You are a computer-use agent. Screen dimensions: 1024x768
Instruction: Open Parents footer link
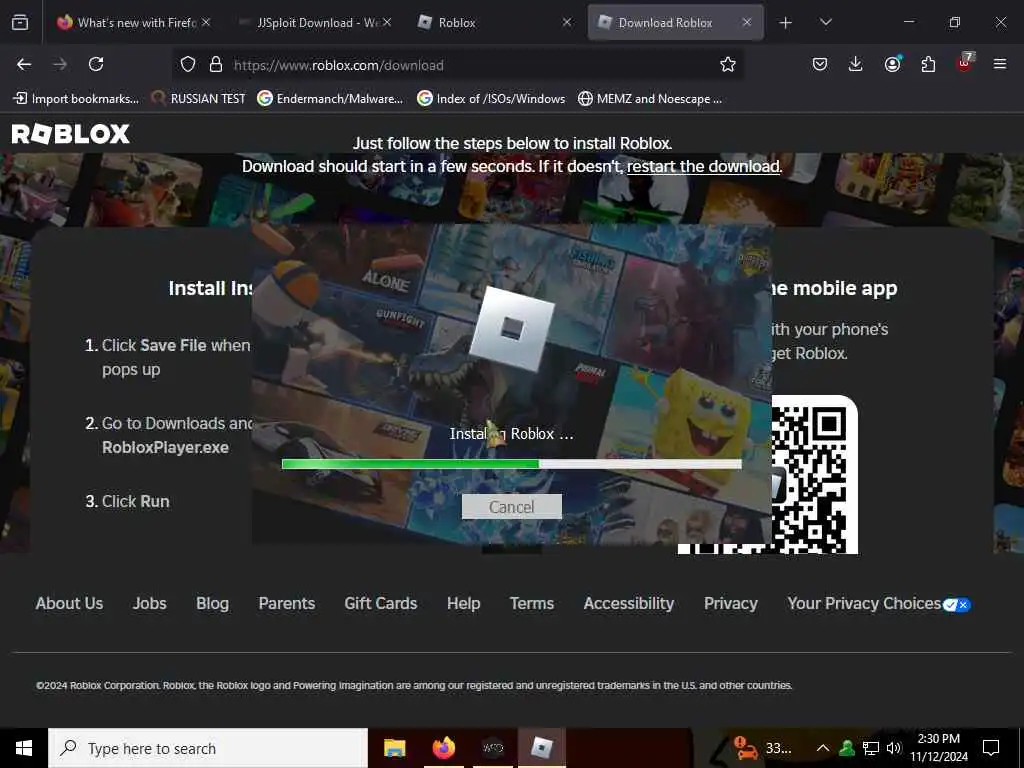tap(287, 603)
